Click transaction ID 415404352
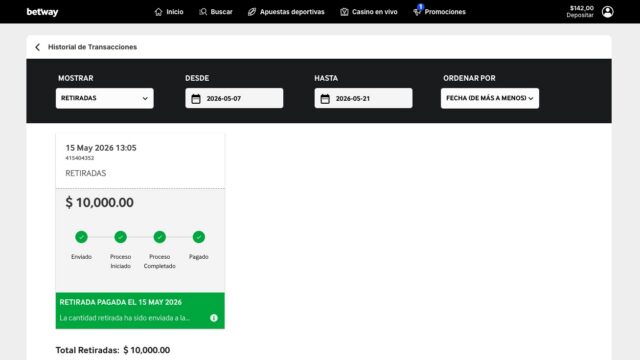This screenshot has width=640, height=360. 80,158
